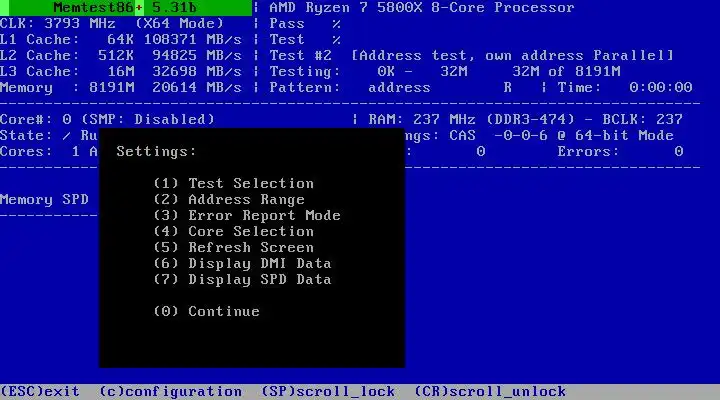
Task: Choose (2) Address Range option
Action: (229, 199)
